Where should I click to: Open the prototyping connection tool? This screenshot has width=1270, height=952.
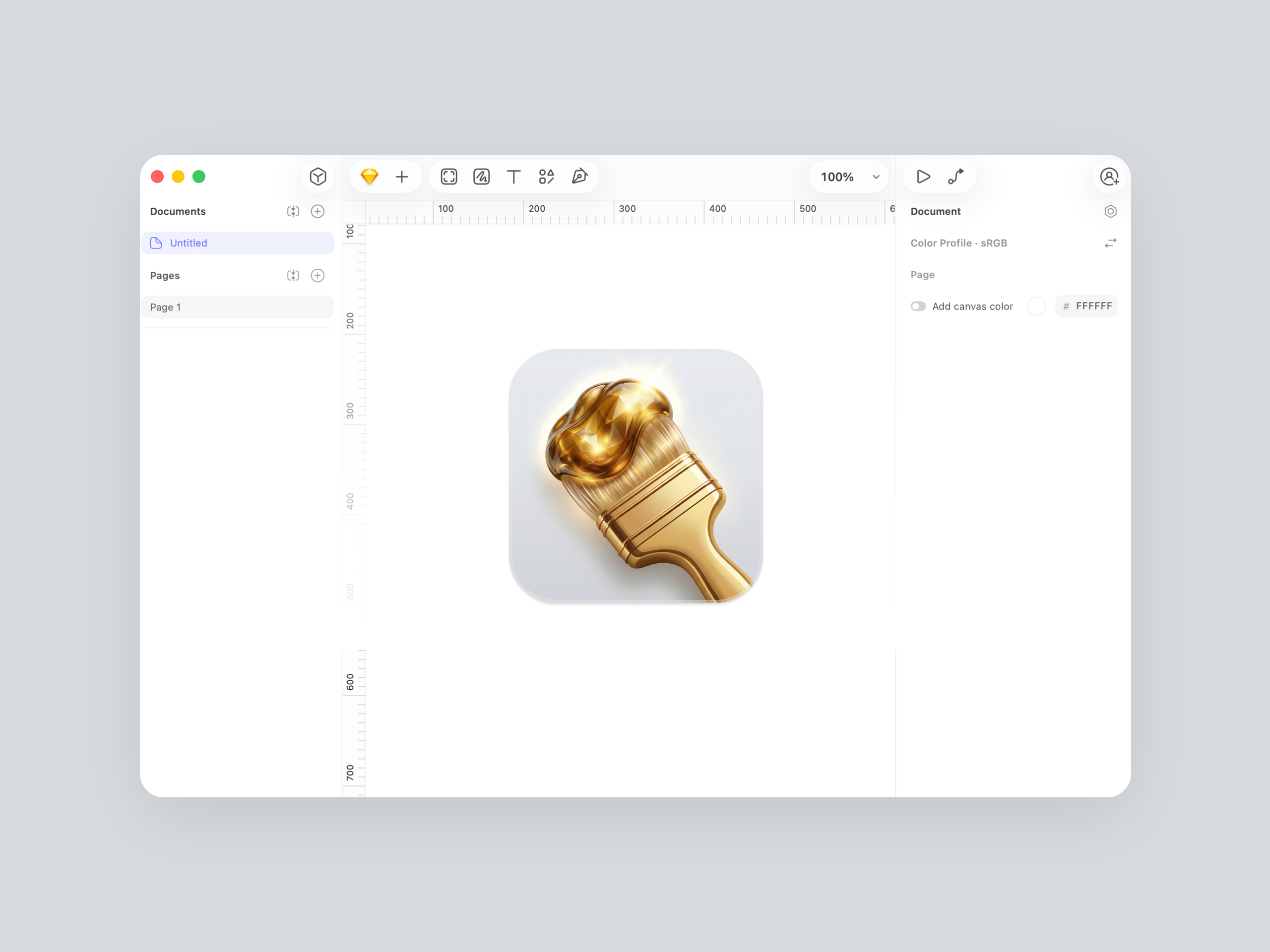click(956, 177)
